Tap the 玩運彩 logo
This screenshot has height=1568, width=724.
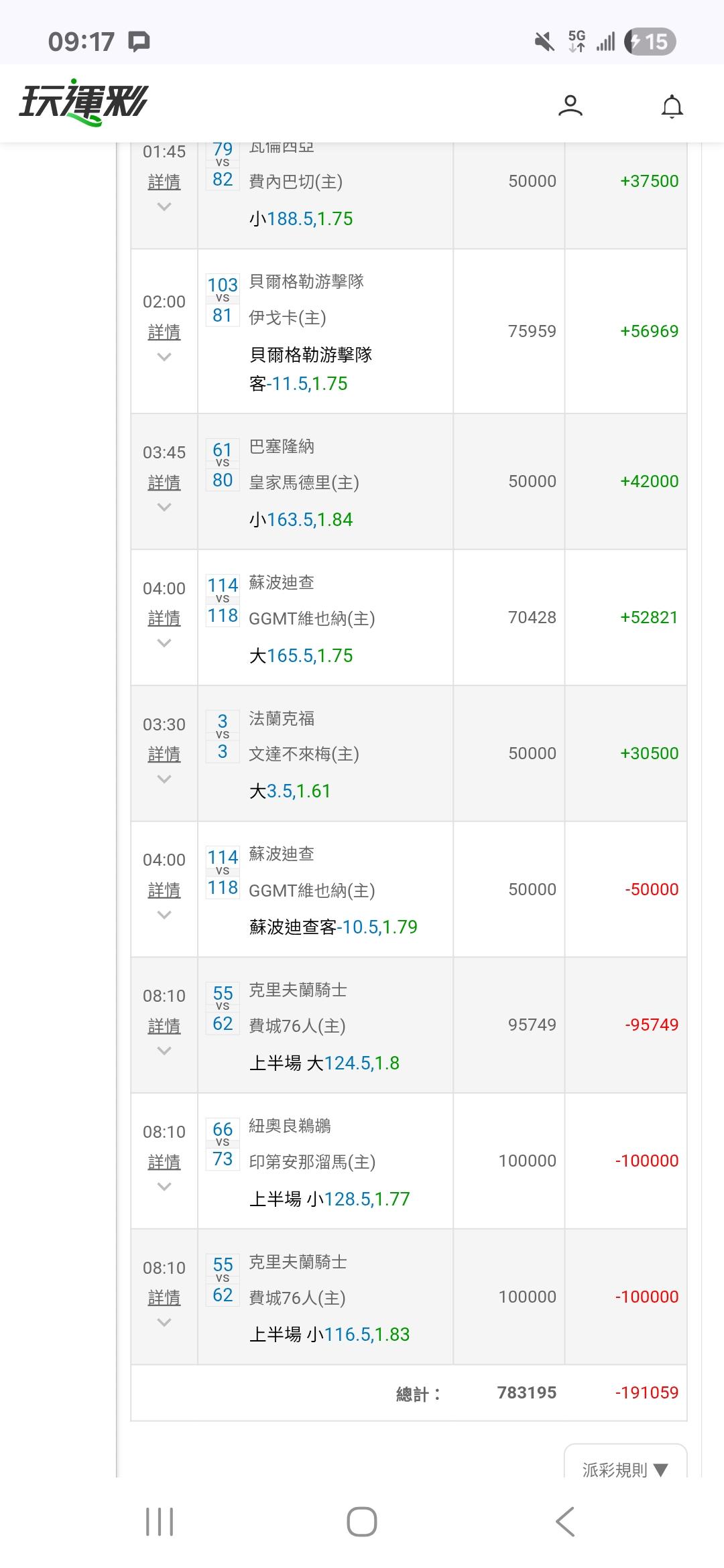tap(83, 105)
